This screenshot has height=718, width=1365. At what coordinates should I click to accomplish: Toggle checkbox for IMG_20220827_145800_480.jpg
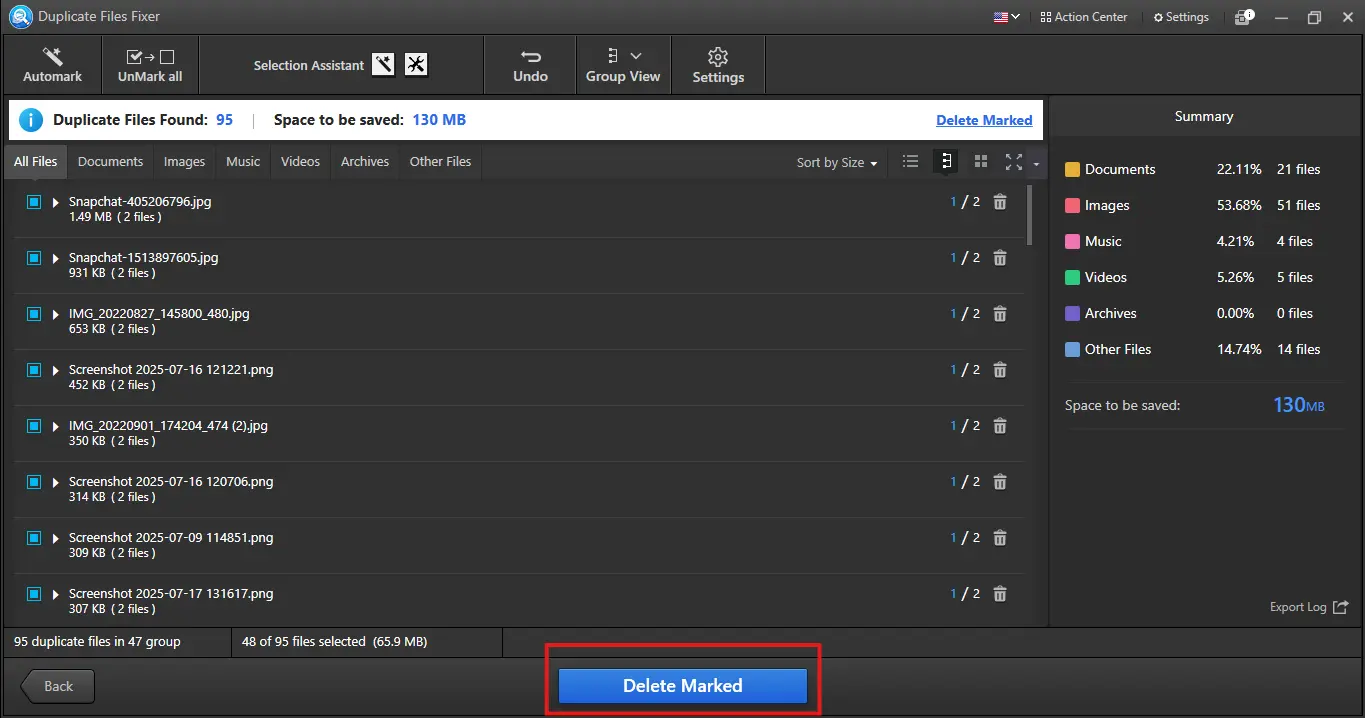(34, 314)
